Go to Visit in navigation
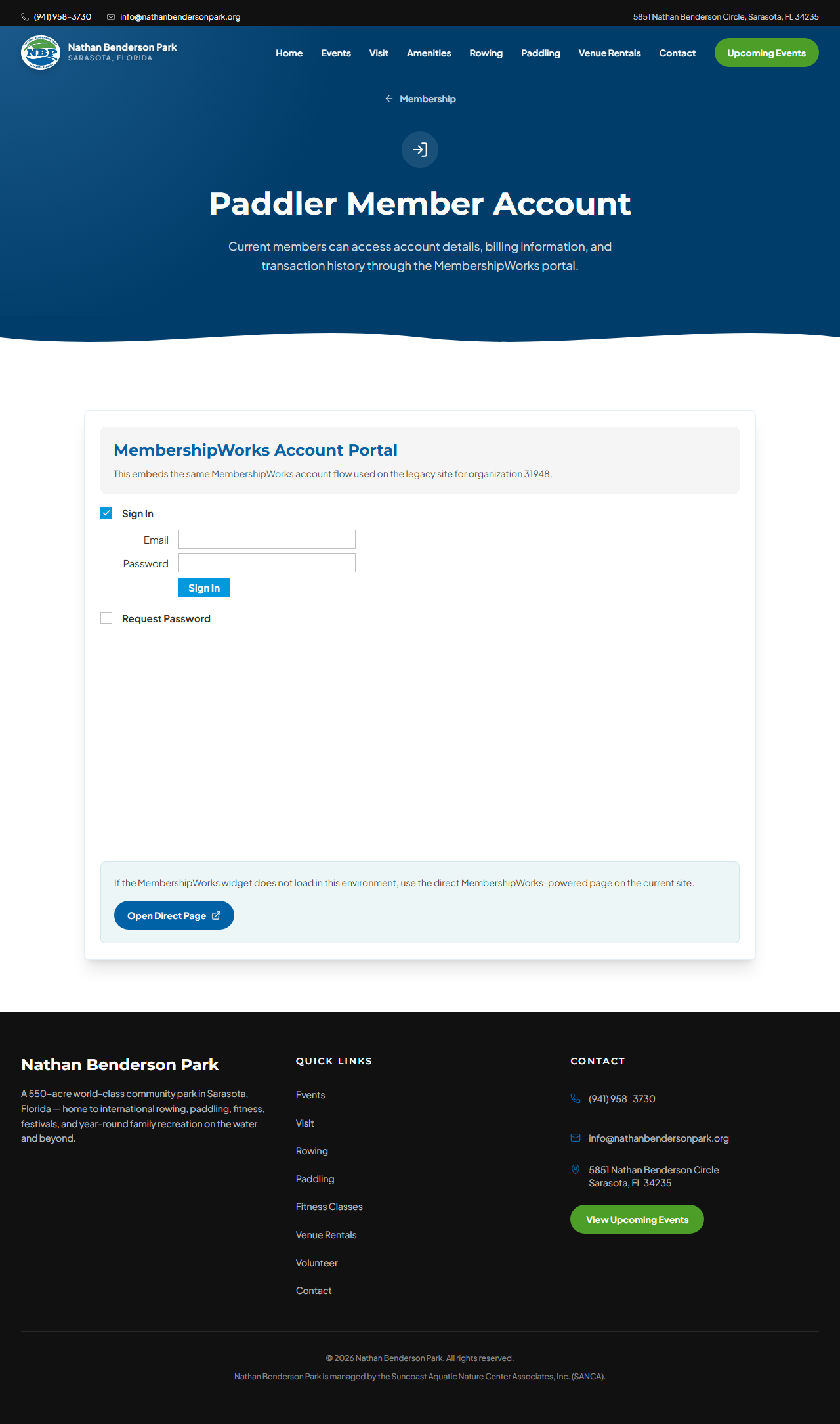 (x=379, y=53)
